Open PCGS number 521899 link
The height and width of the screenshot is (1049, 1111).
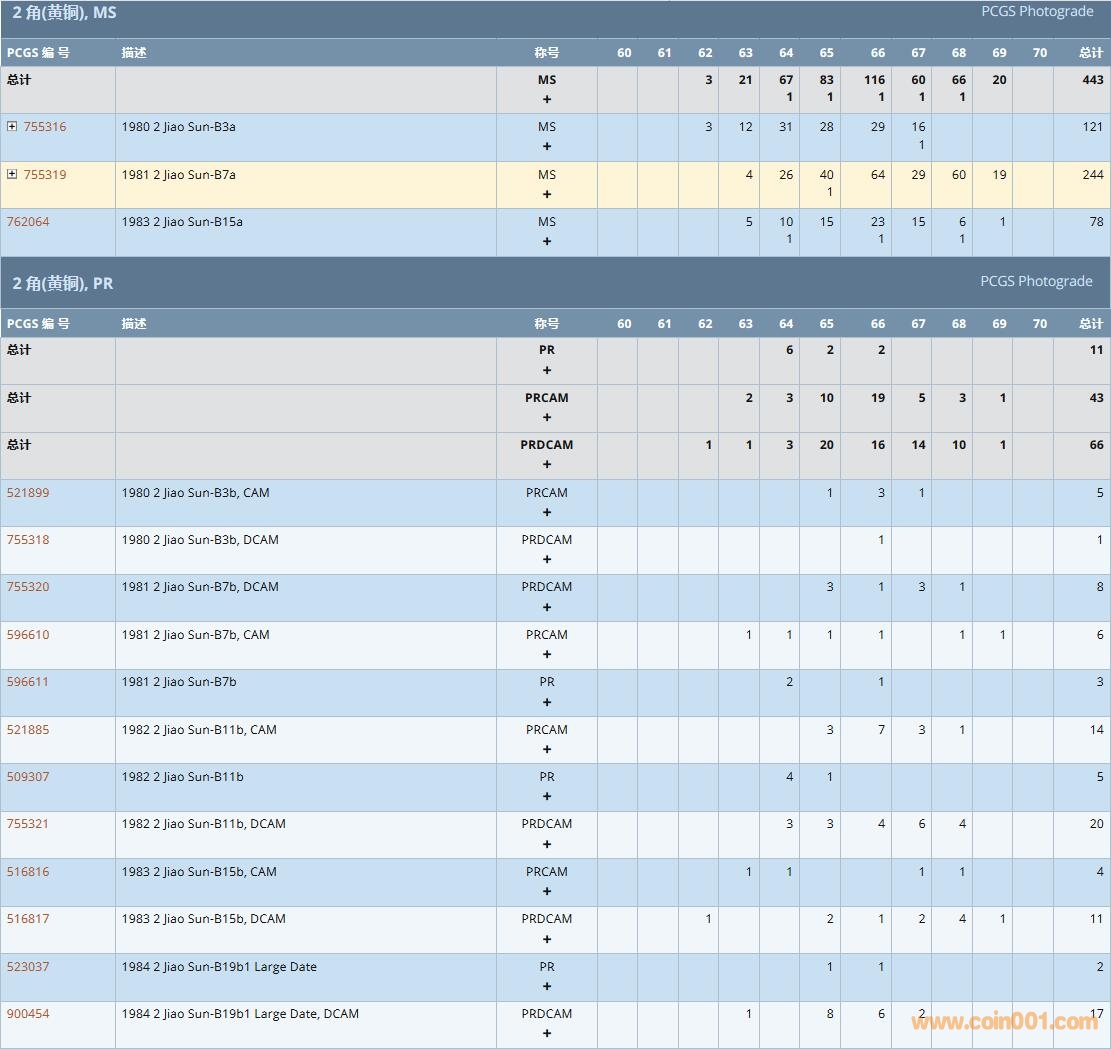(x=28, y=493)
